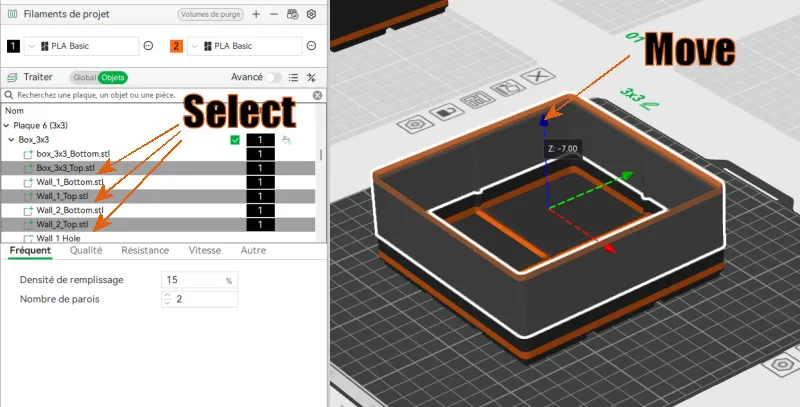Collapse the Box_3x3 object node
This screenshot has width=800, height=407.
pyautogui.click(x=11, y=140)
